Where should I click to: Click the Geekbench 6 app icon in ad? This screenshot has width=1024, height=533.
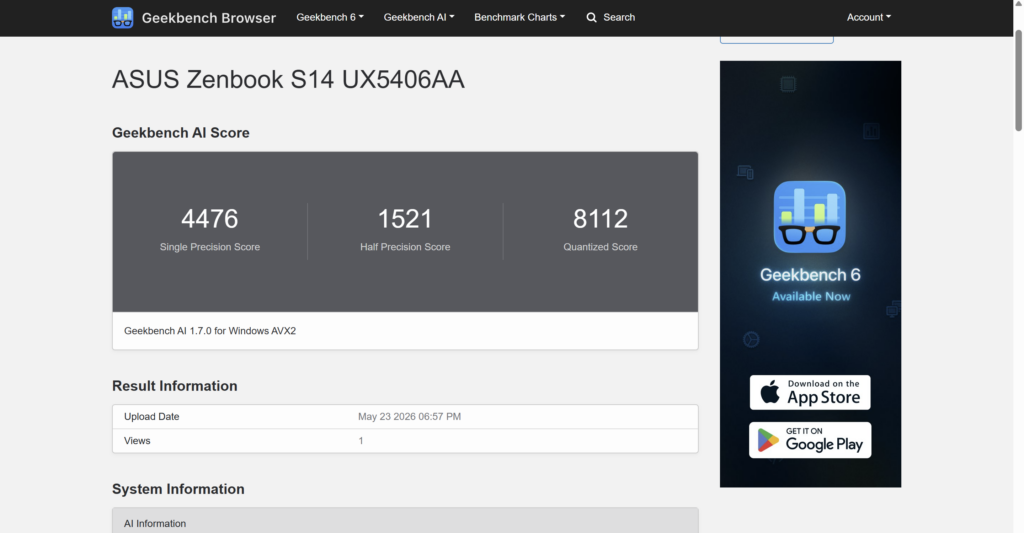pos(810,217)
